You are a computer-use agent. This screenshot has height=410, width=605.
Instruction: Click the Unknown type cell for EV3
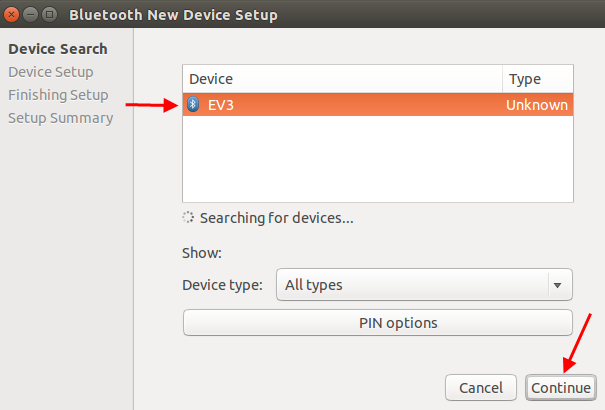(x=537, y=105)
